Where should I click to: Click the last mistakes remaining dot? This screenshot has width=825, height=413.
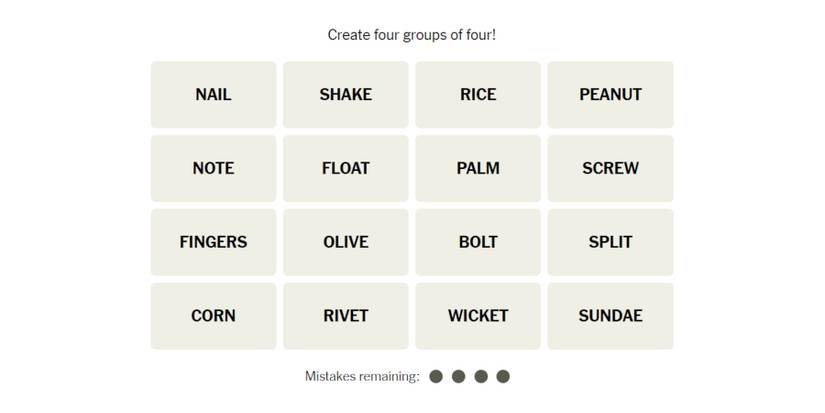point(503,376)
